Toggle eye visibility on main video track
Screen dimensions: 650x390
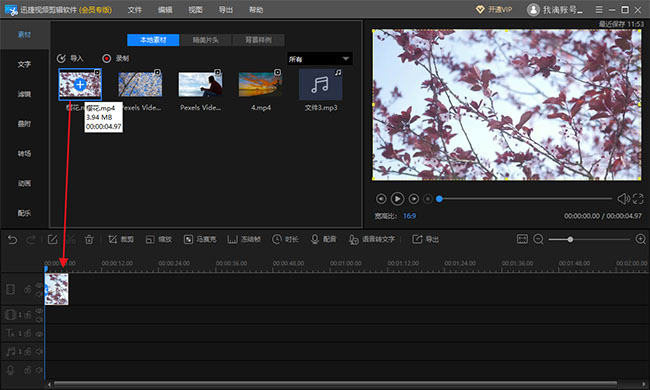tap(39, 286)
